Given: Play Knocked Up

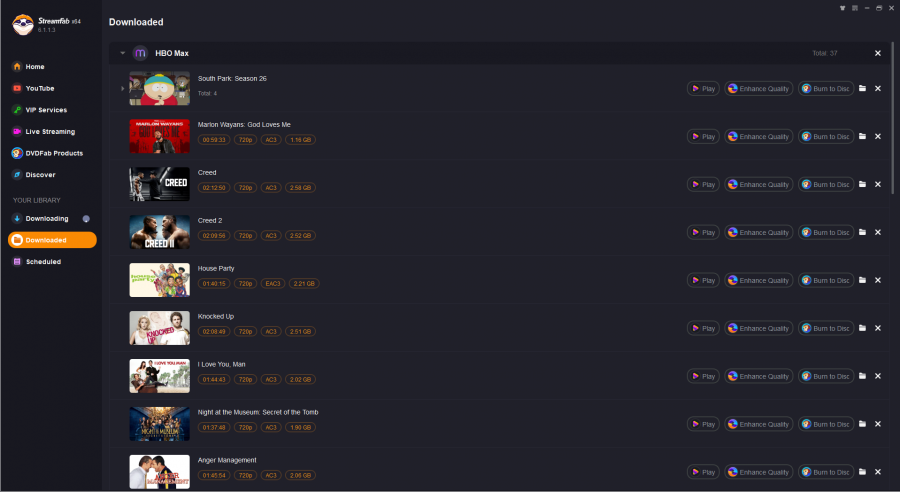Looking at the screenshot, I should [703, 328].
